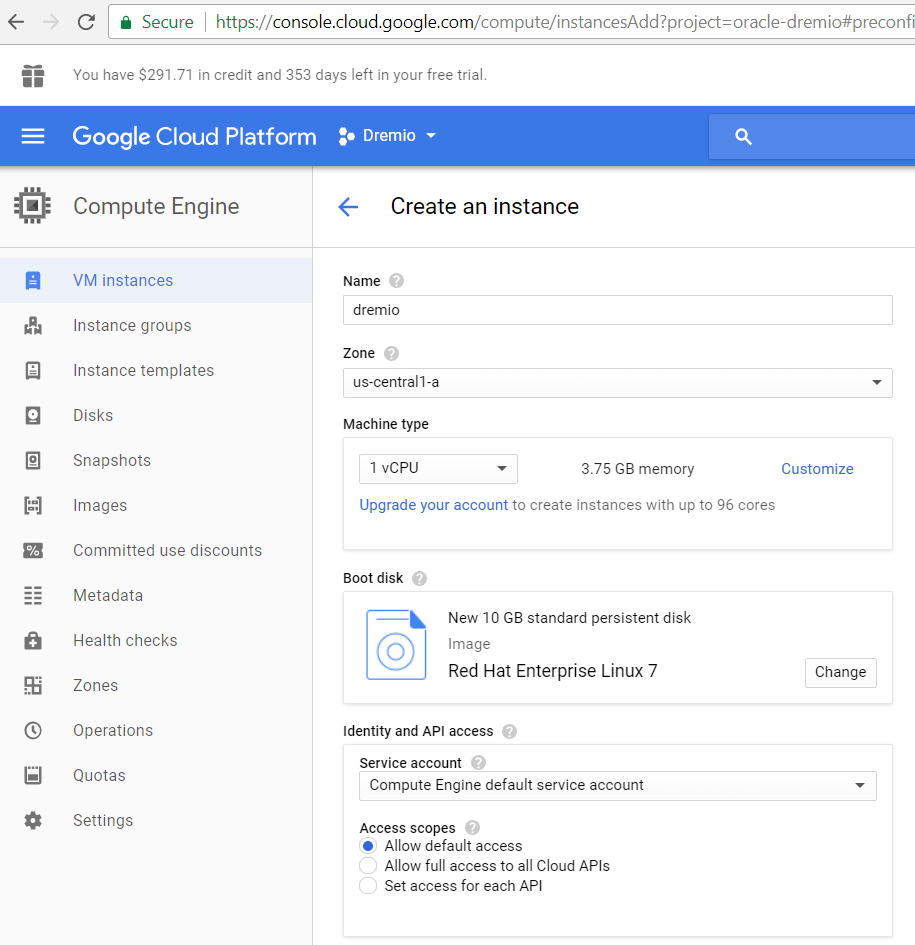Open the hamburger navigation menu
The width and height of the screenshot is (915, 945).
tap(33, 136)
